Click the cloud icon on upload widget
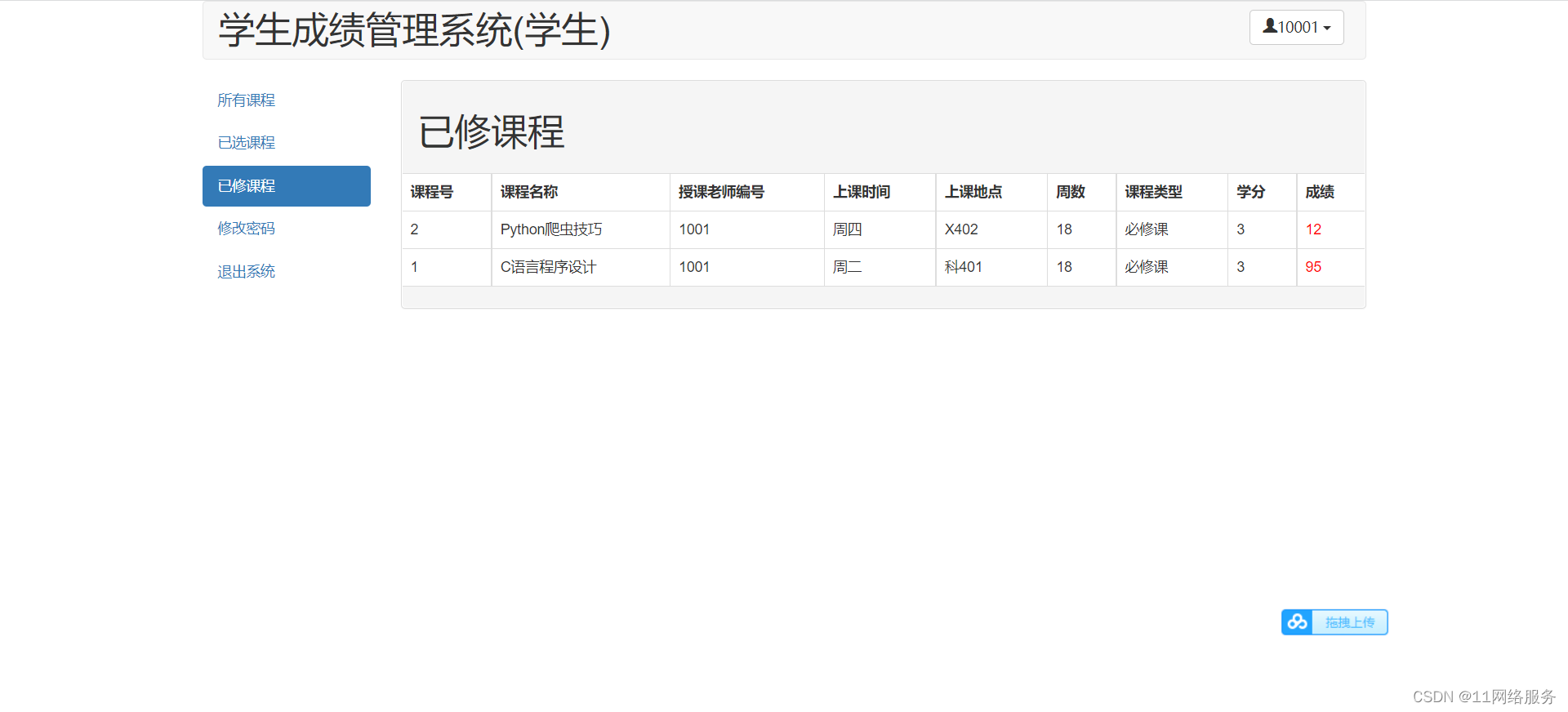Viewport: 1568px width, 712px height. (1297, 622)
